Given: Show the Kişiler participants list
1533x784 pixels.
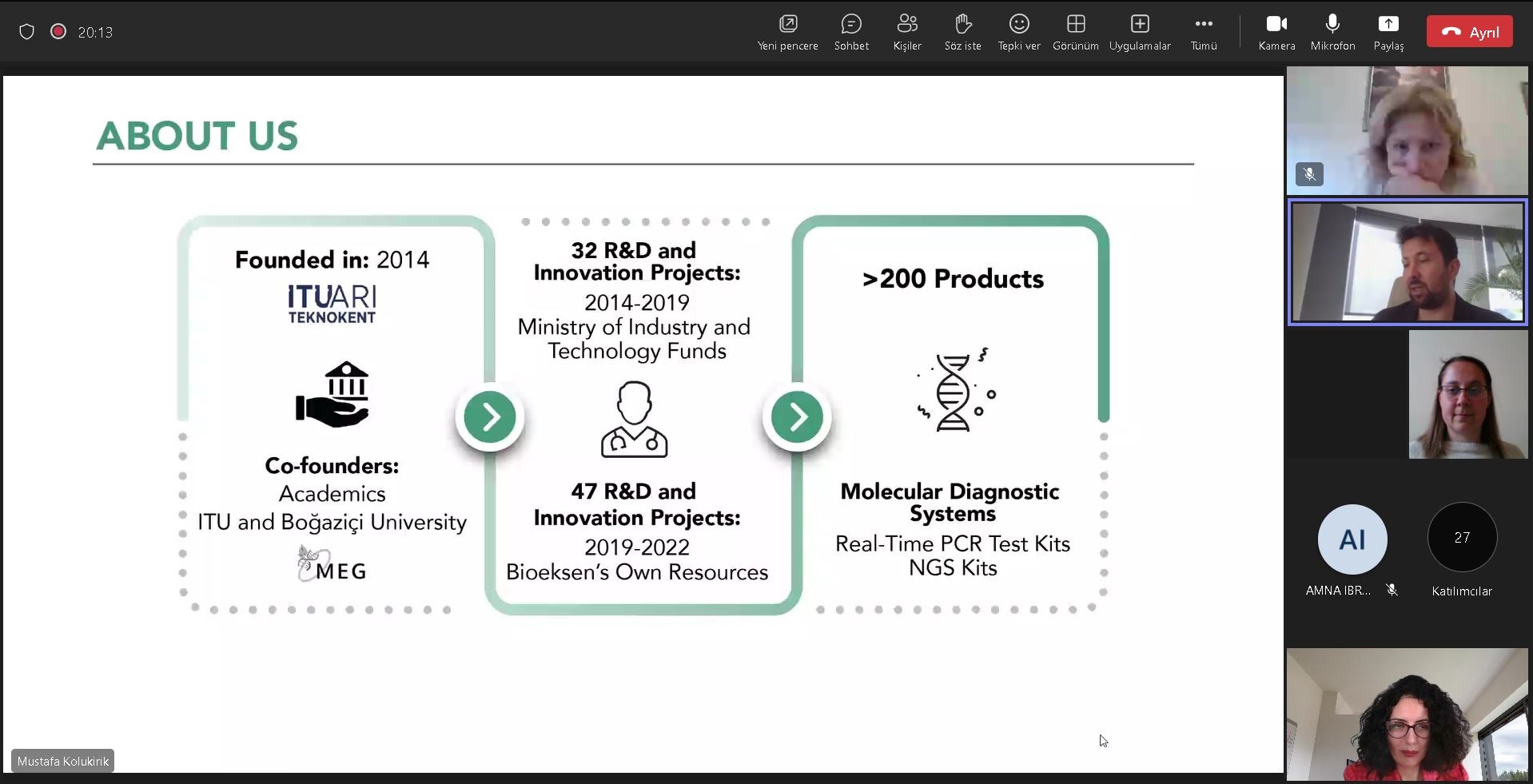Looking at the screenshot, I should tap(907, 33).
